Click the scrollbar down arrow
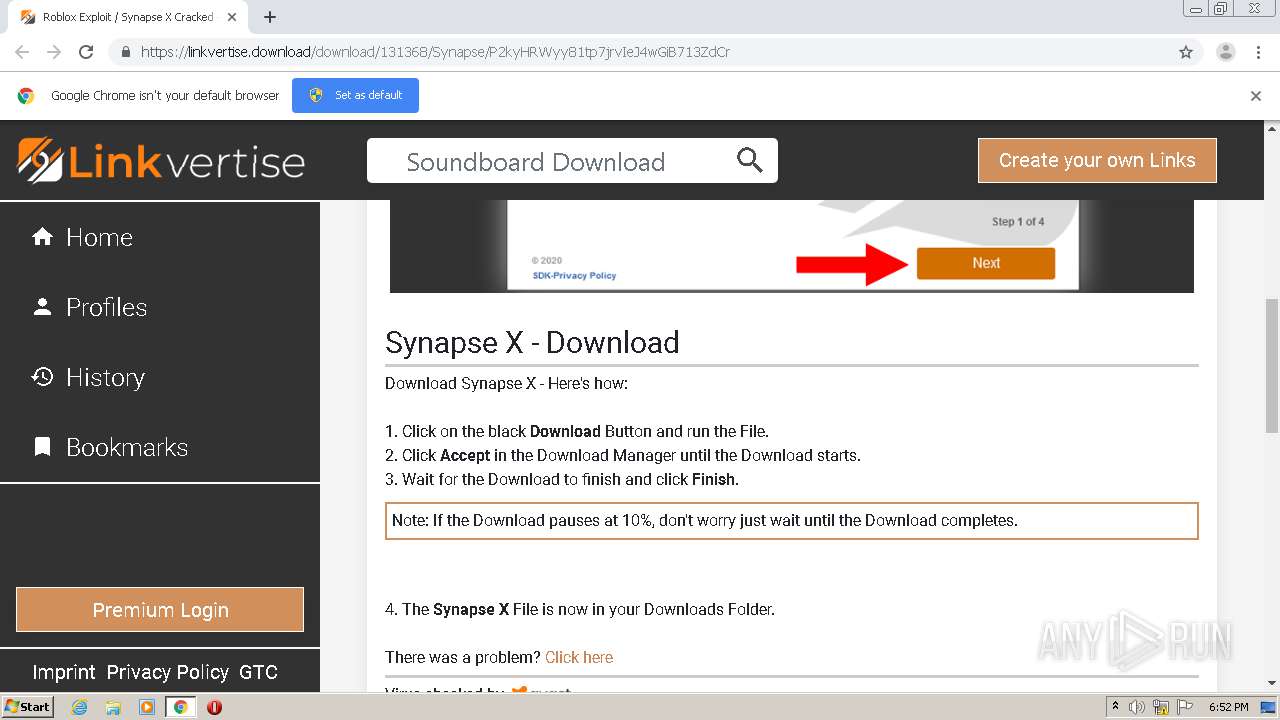 [x=1272, y=683]
